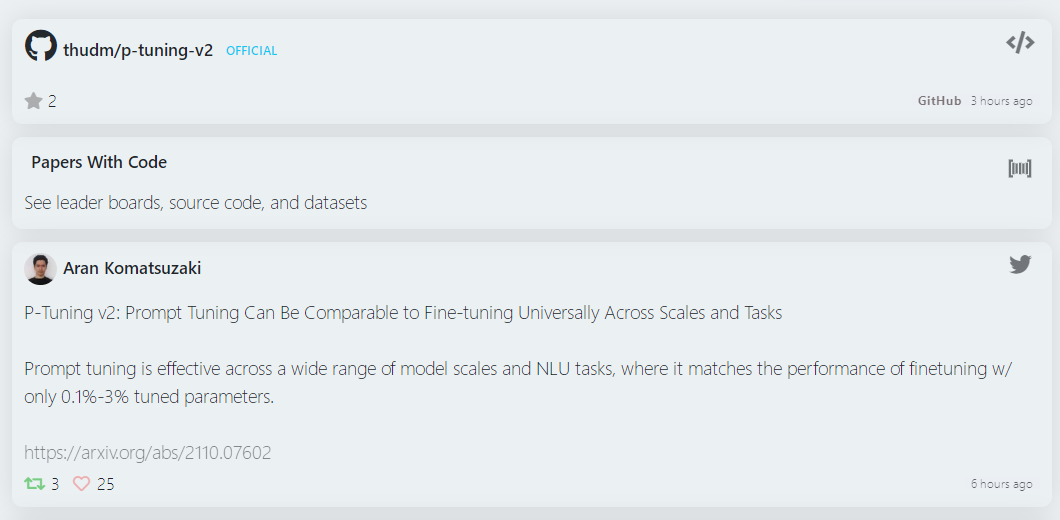Click the 6 hours ago tweet timestamp
This screenshot has width=1060, height=520.
pos(1001,484)
